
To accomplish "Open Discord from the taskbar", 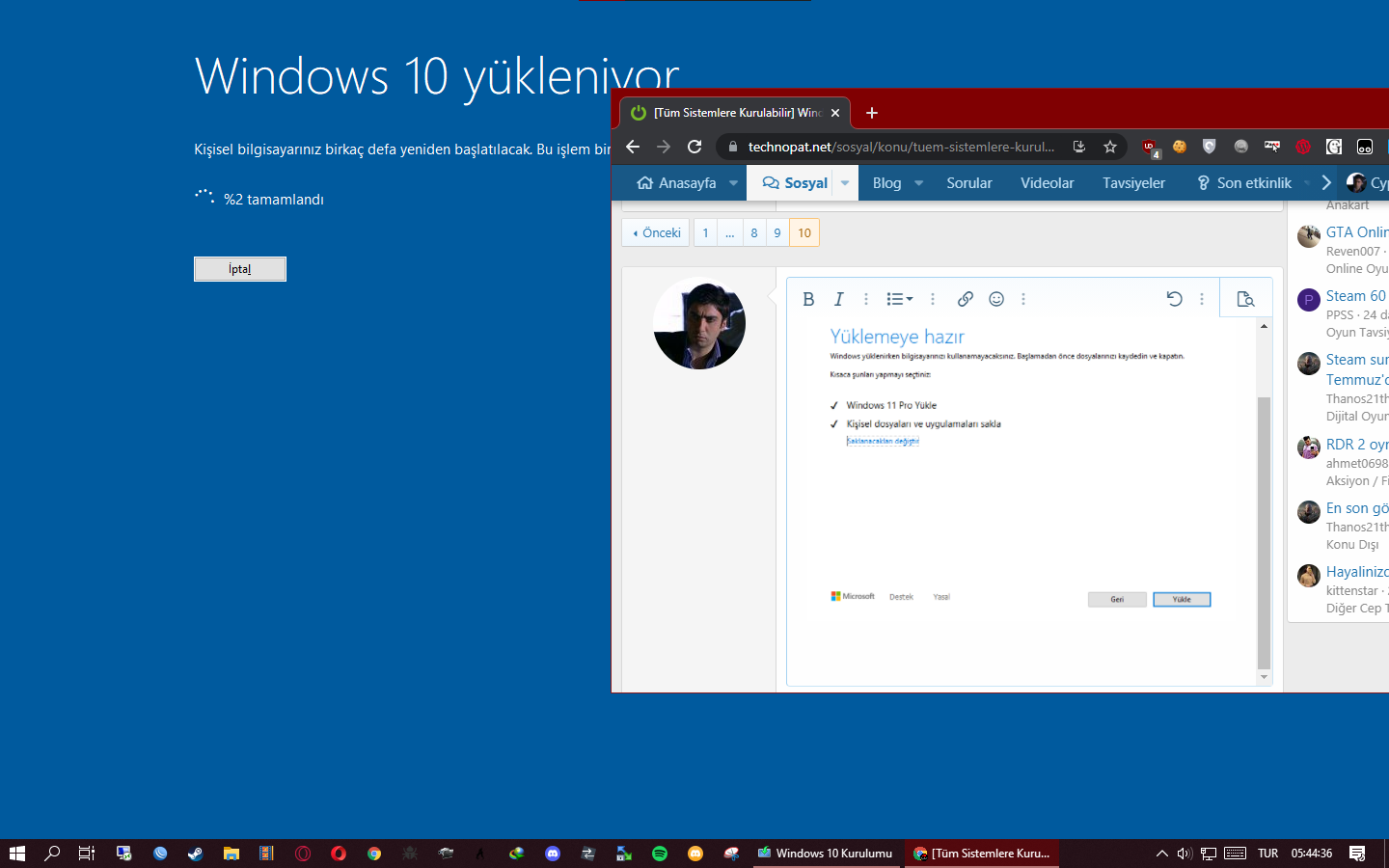I will coord(553,854).
